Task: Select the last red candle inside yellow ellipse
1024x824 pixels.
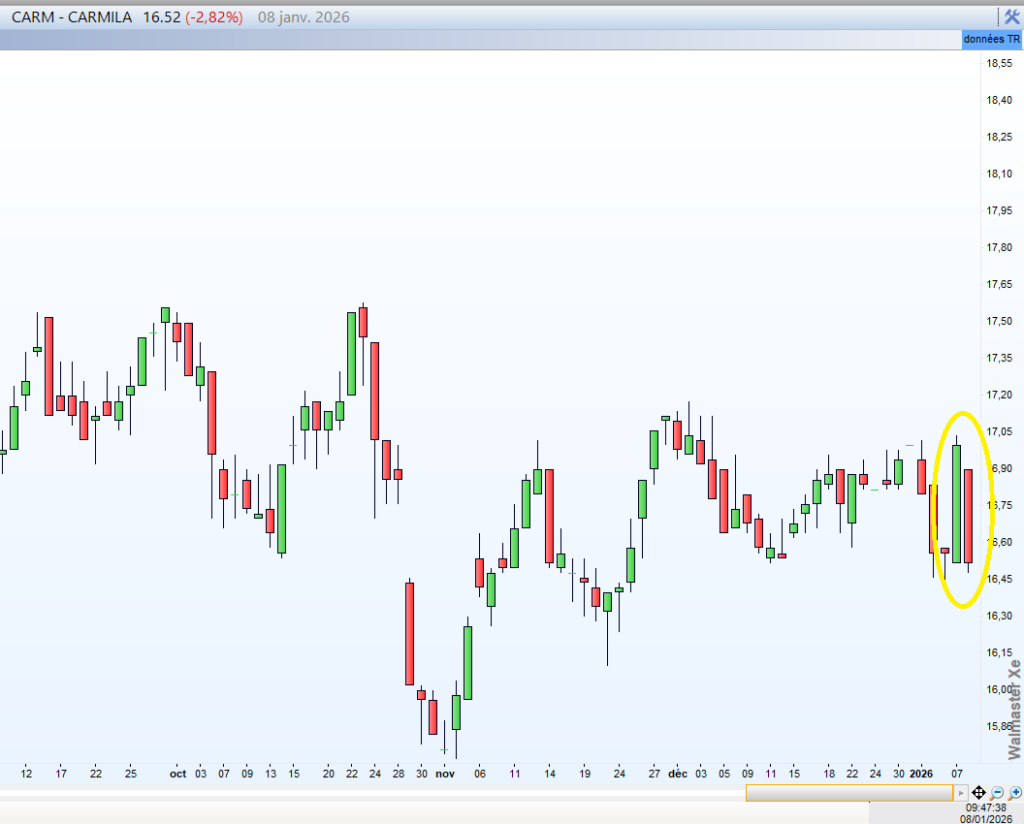Action: [x=968, y=515]
